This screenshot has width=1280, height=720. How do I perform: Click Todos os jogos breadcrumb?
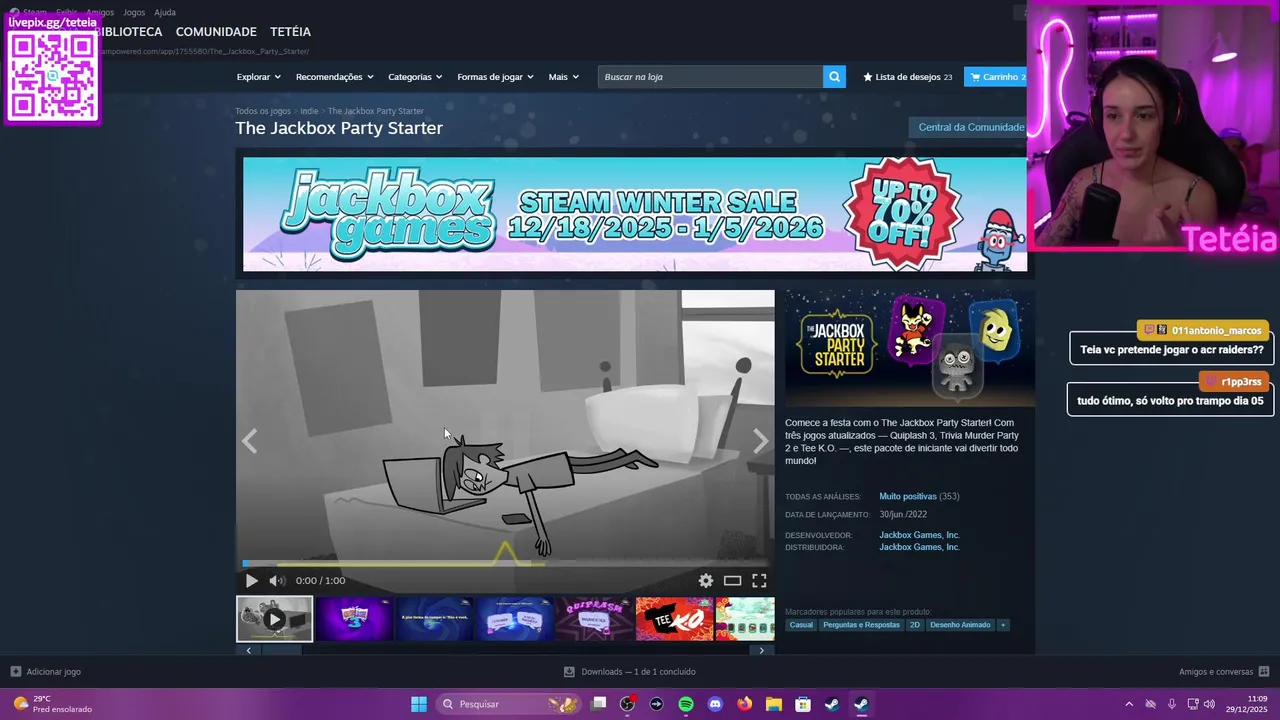(x=263, y=111)
